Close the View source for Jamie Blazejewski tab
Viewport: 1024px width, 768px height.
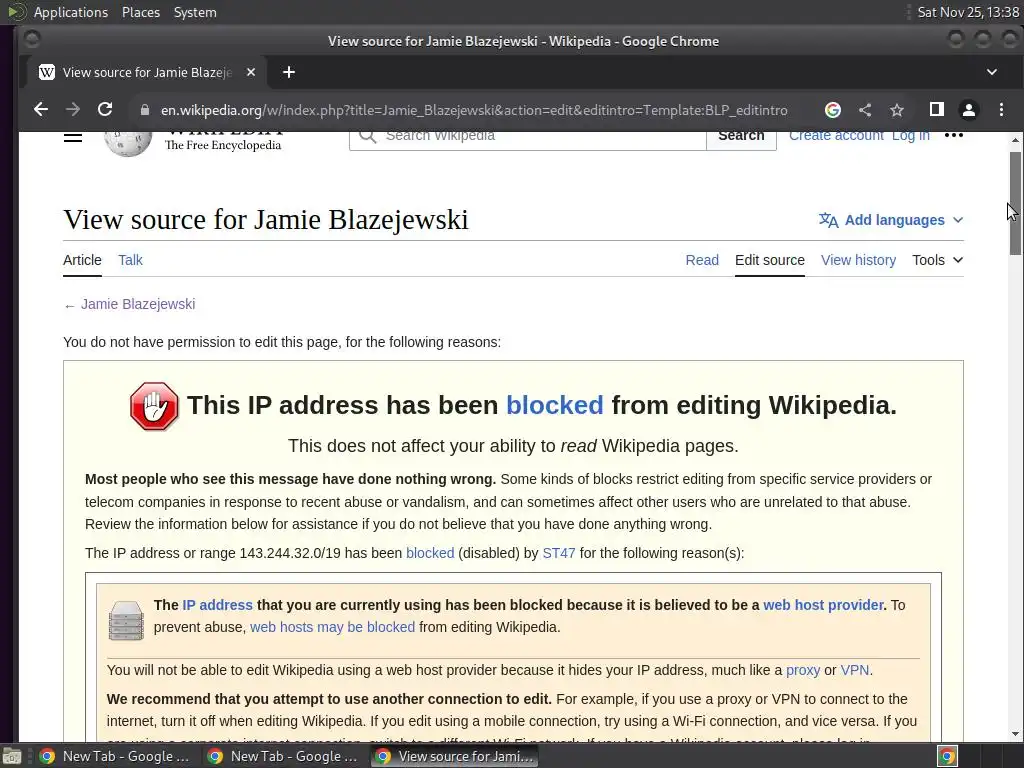click(251, 72)
